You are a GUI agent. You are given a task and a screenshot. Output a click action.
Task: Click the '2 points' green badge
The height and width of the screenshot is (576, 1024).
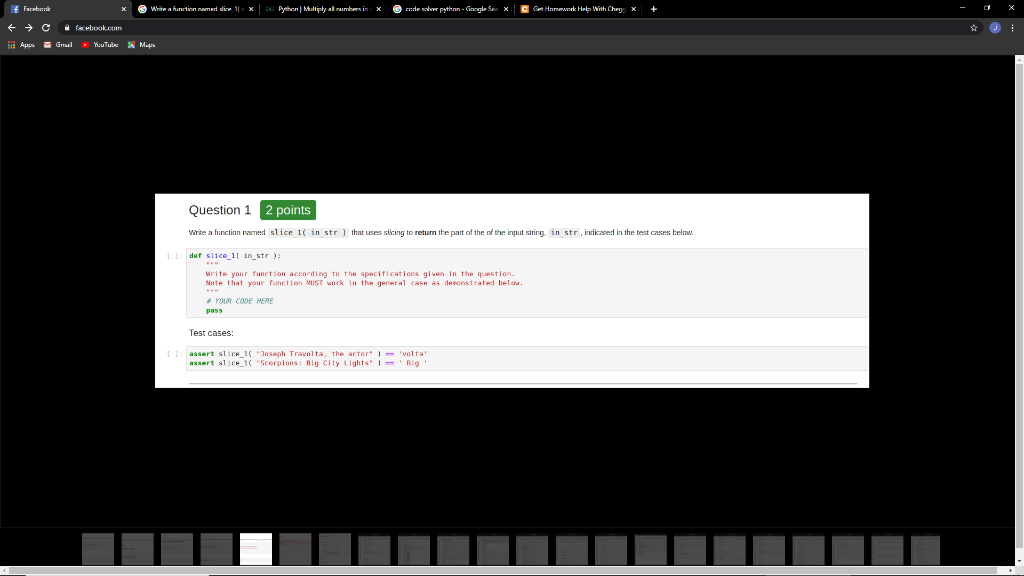point(288,210)
